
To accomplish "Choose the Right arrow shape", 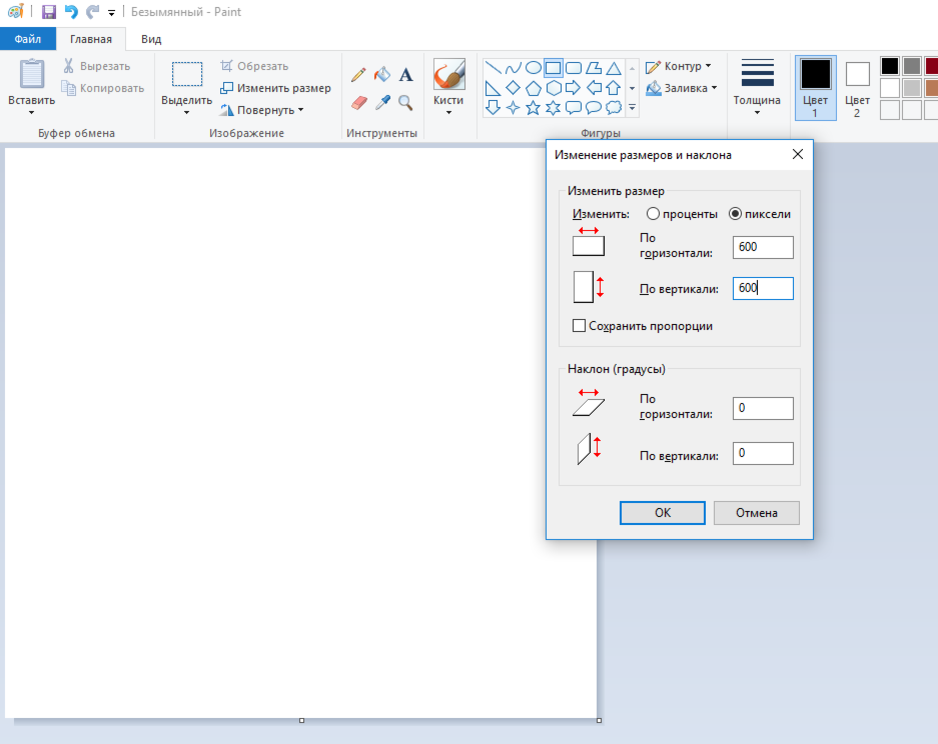I will (x=573, y=89).
